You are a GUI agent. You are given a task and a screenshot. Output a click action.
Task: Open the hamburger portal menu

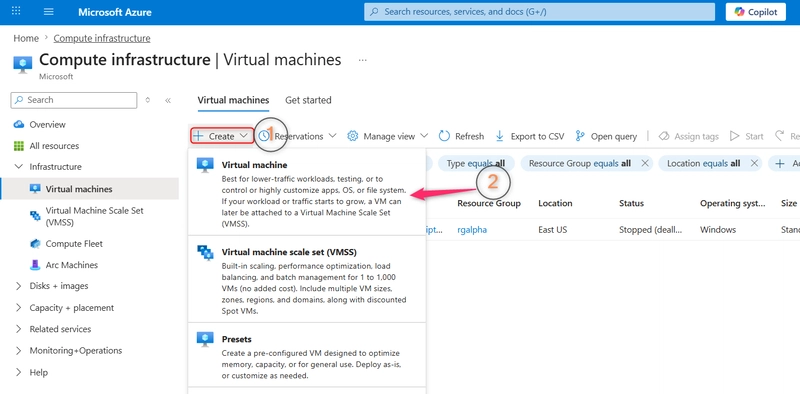pyautogui.click(x=48, y=11)
